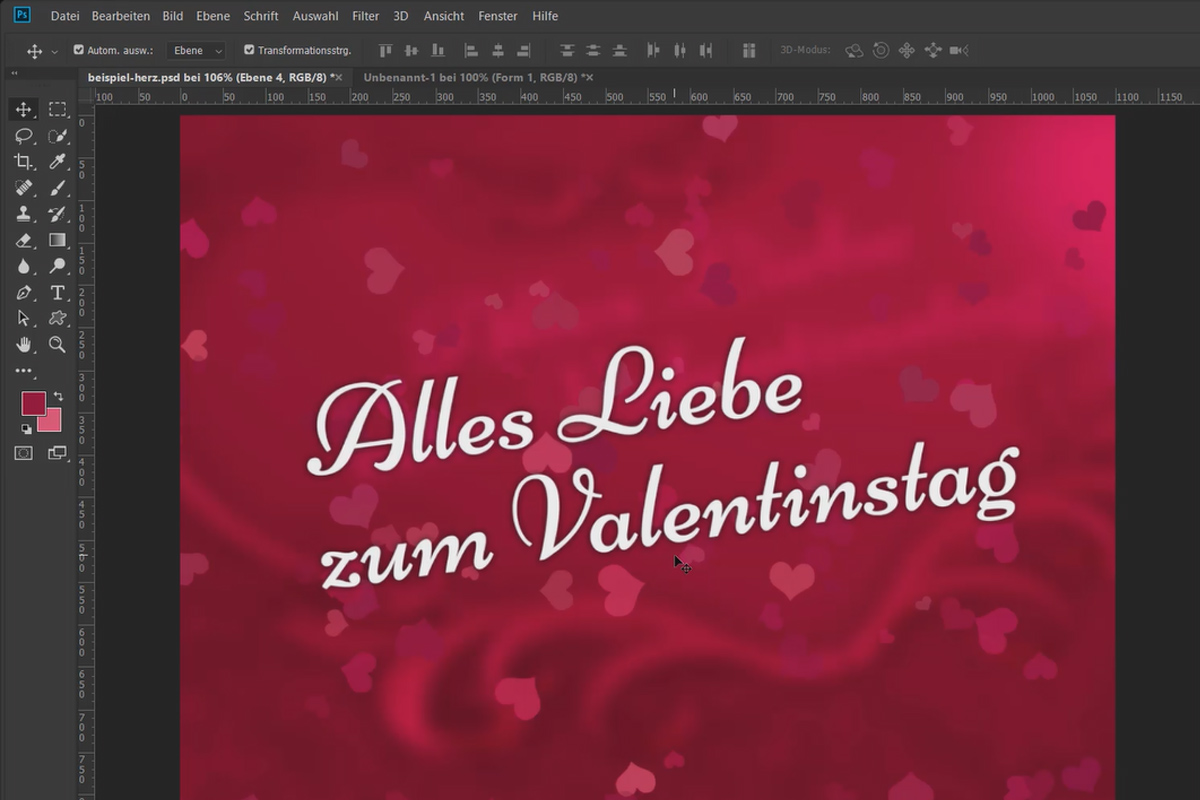1200x800 pixels.
Task: Swap foreground and background colors
Action: point(58,397)
